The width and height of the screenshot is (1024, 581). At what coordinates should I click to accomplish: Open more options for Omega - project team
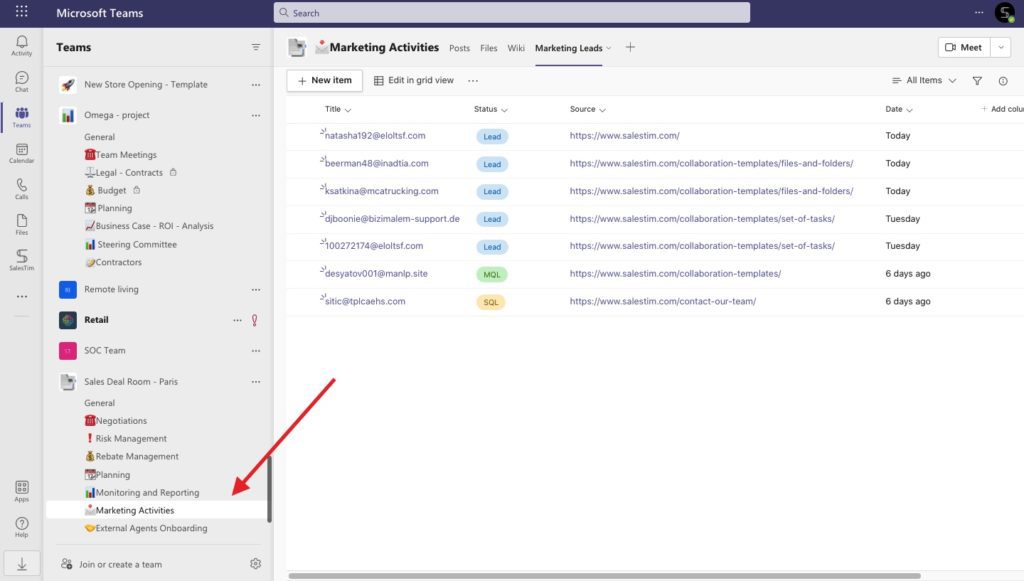coord(256,116)
